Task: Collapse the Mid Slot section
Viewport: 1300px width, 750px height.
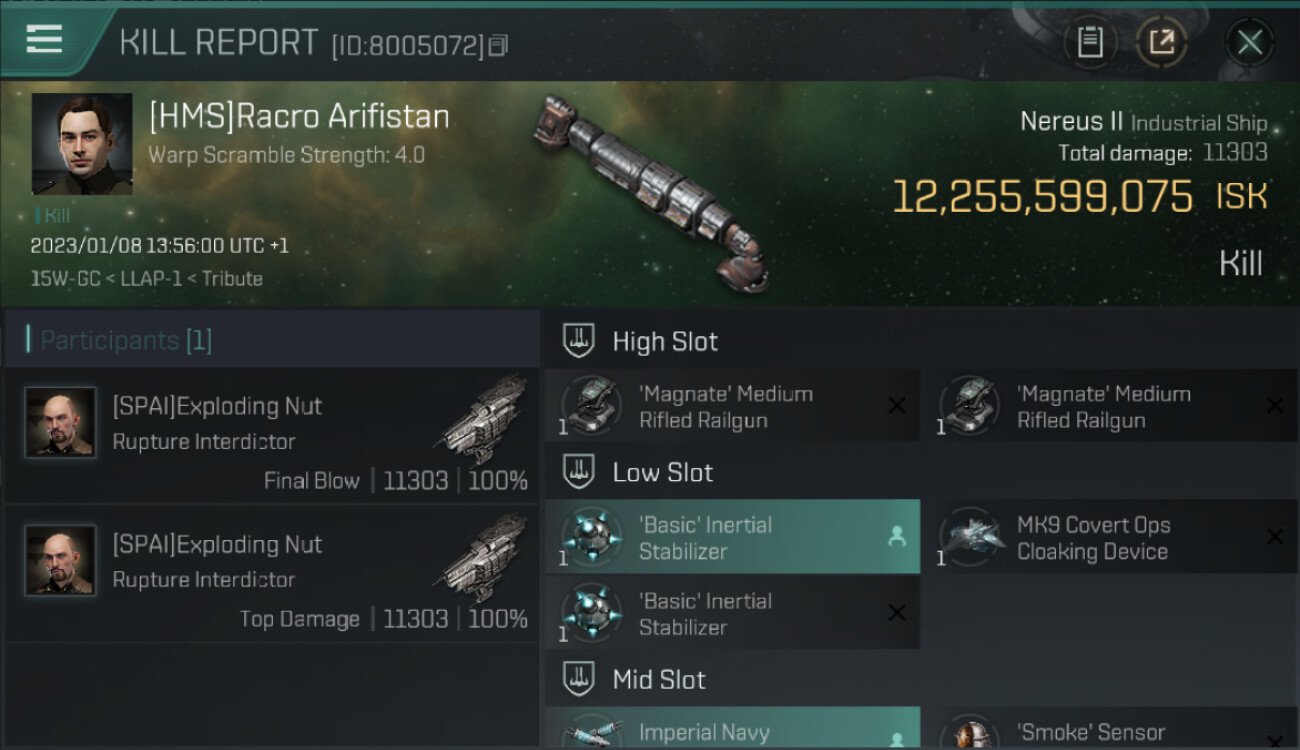Action: click(x=579, y=680)
